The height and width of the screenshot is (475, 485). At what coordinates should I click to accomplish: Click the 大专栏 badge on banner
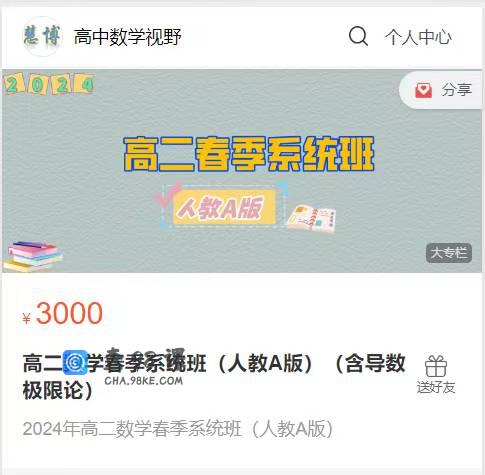coord(449,253)
